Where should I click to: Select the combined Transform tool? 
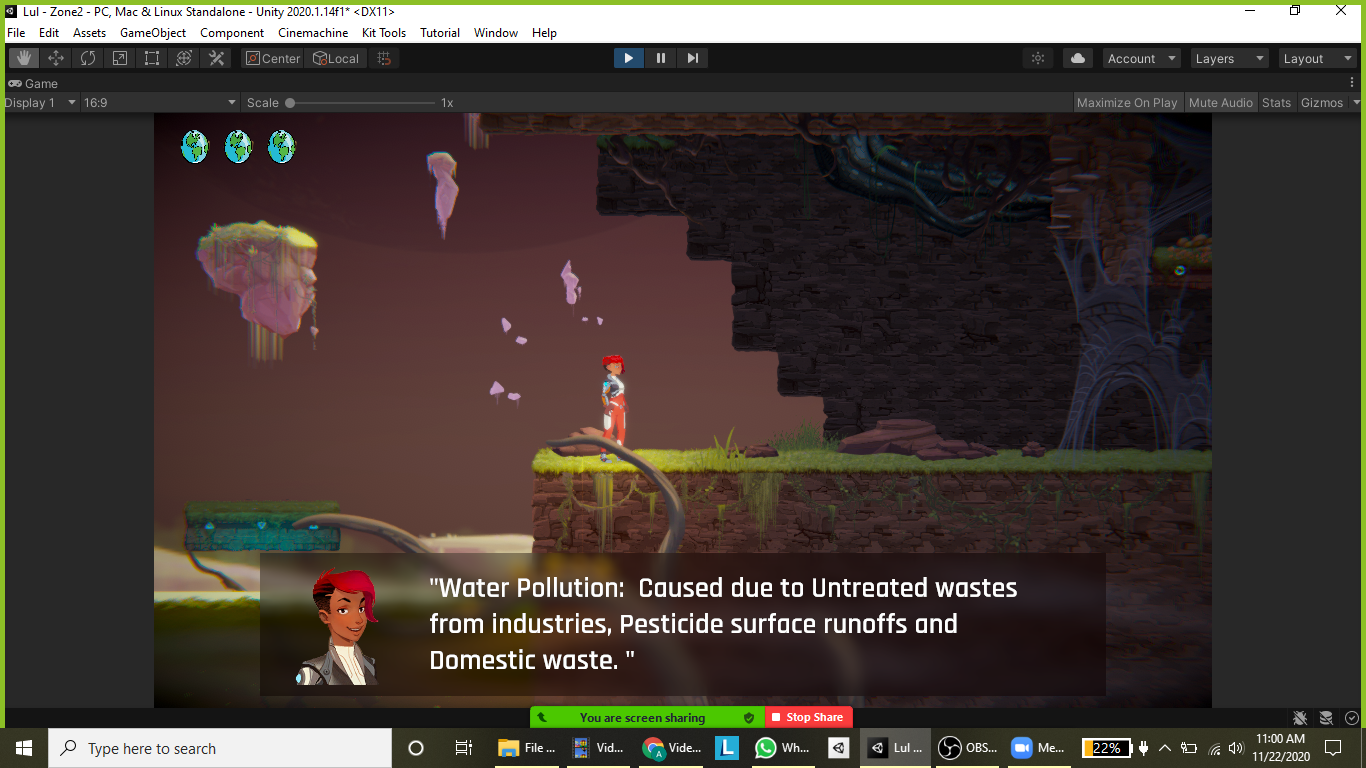tap(184, 58)
